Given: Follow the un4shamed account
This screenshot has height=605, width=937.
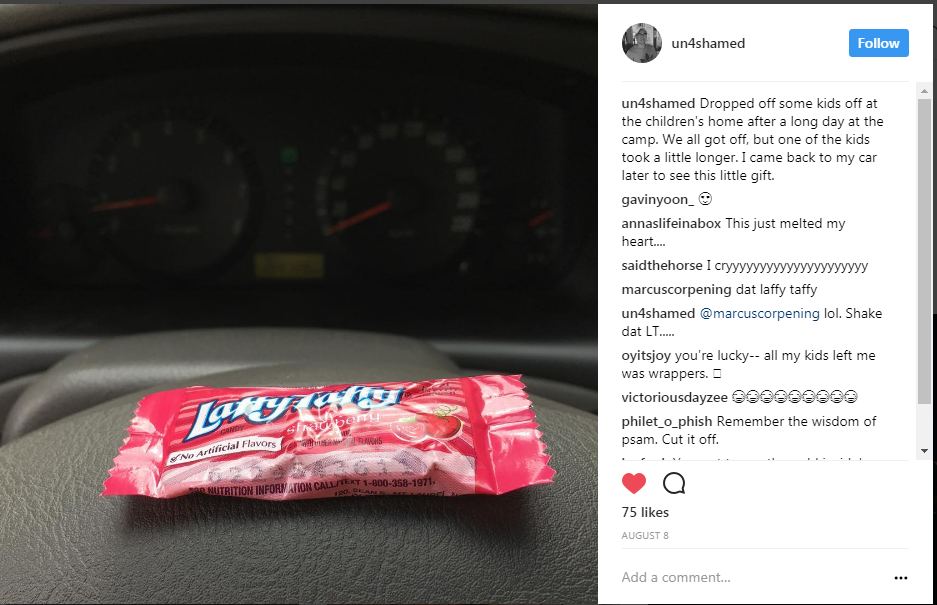Looking at the screenshot, I should pyautogui.click(x=878, y=43).
